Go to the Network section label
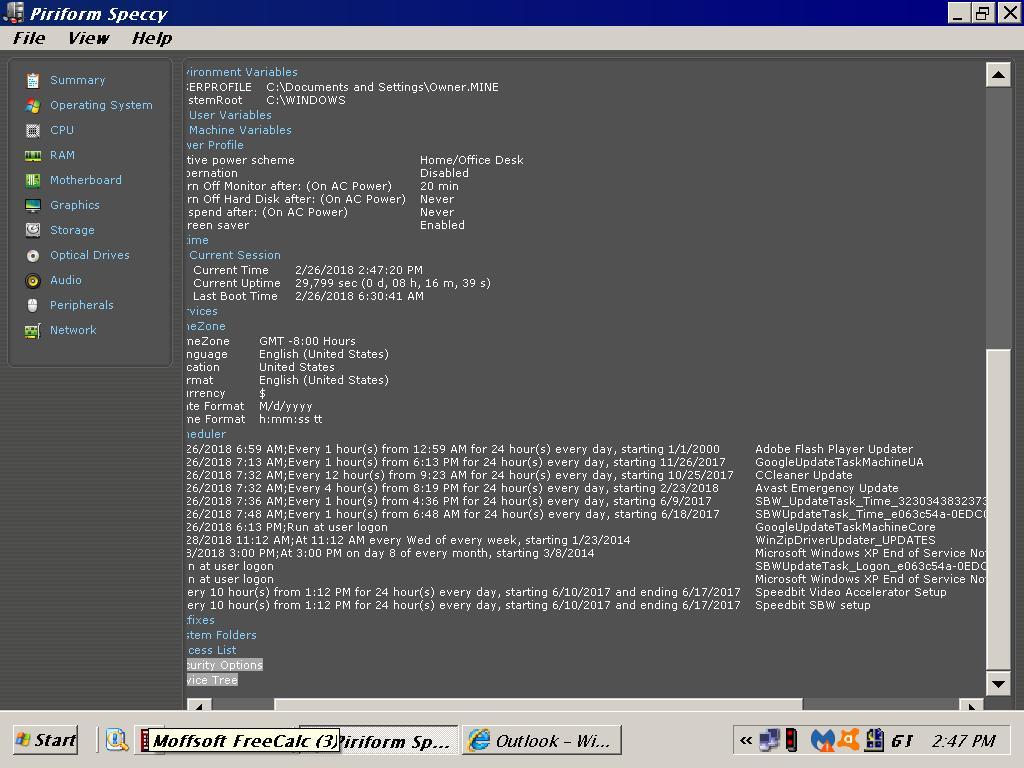This screenshot has width=1024, height=768. 73,330
